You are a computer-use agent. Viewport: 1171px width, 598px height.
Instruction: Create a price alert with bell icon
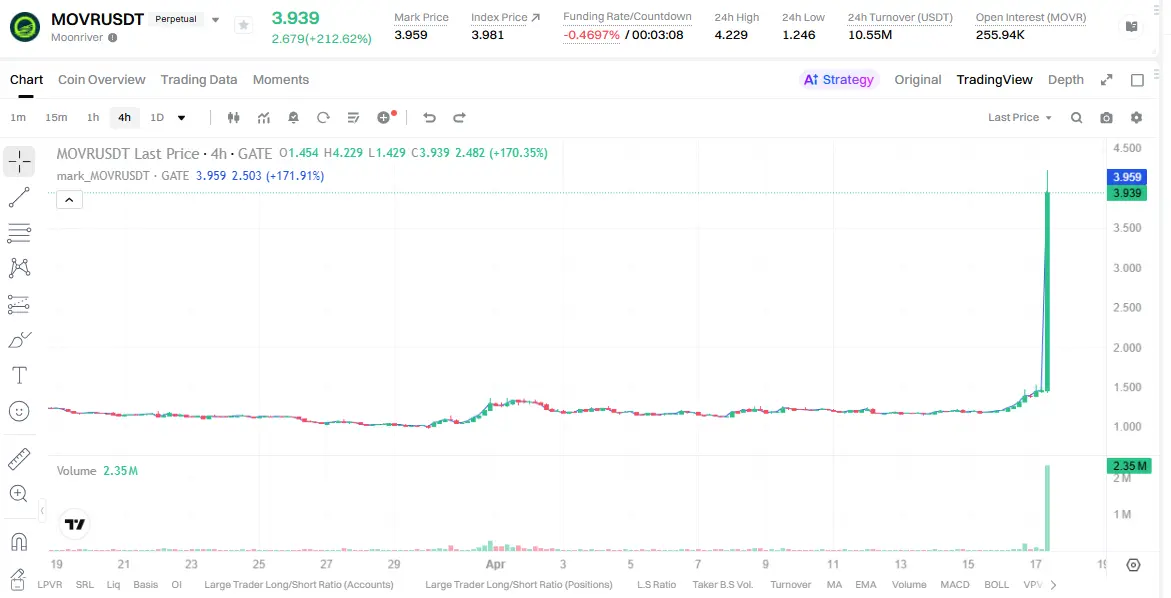(293, 117)
